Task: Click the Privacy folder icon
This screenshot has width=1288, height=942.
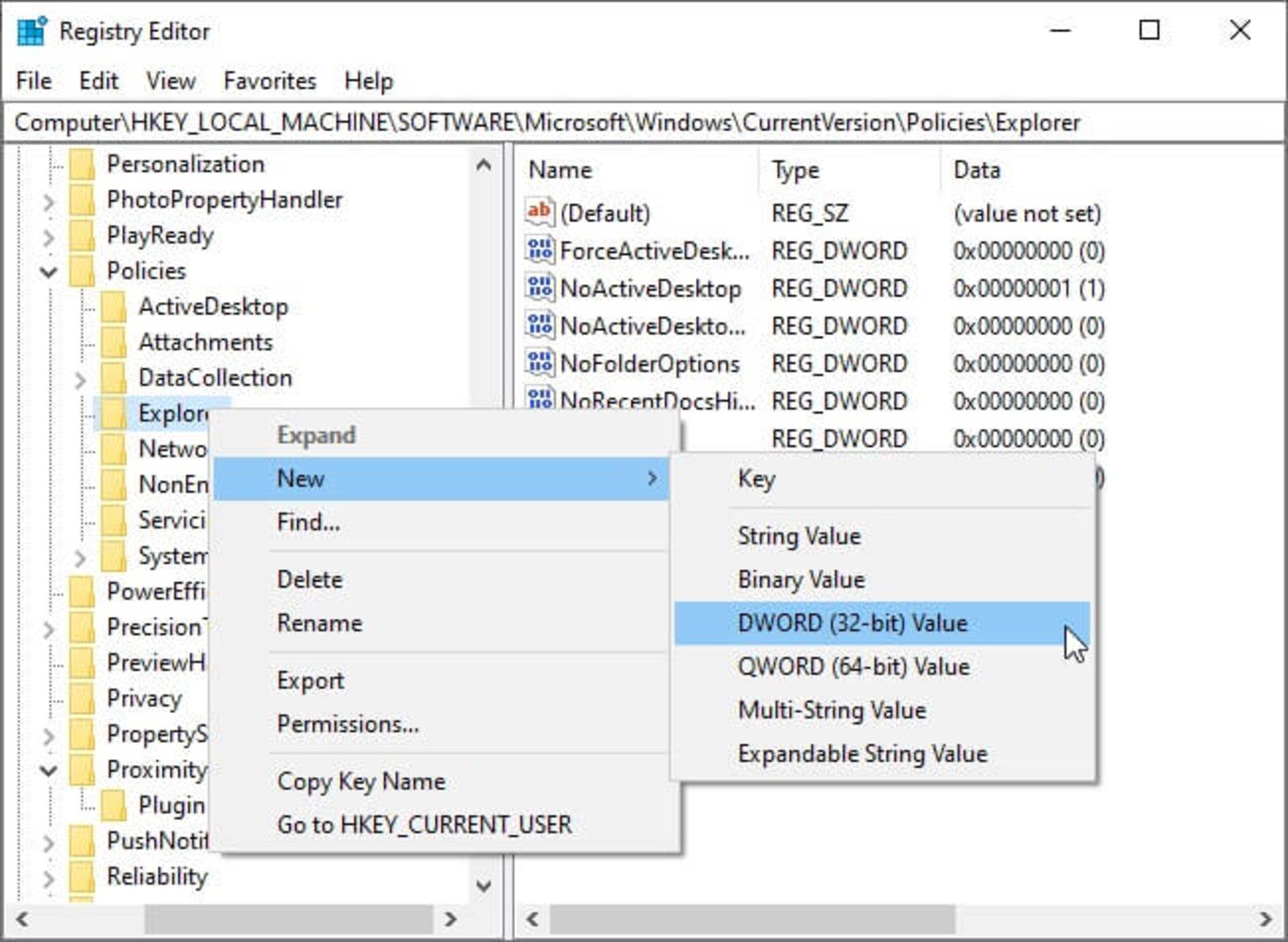Action: tap(83, 698)
